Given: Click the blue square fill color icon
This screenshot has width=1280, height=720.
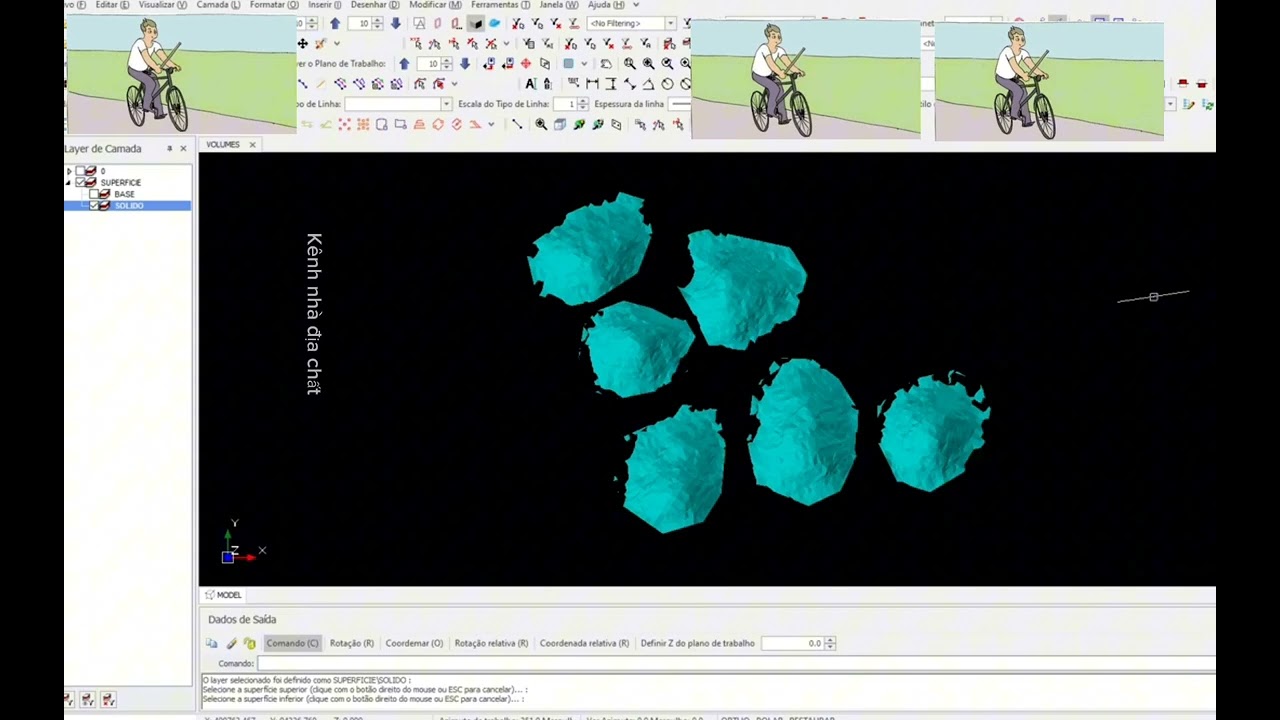Looking at the screenshot, I should (568, 64).
